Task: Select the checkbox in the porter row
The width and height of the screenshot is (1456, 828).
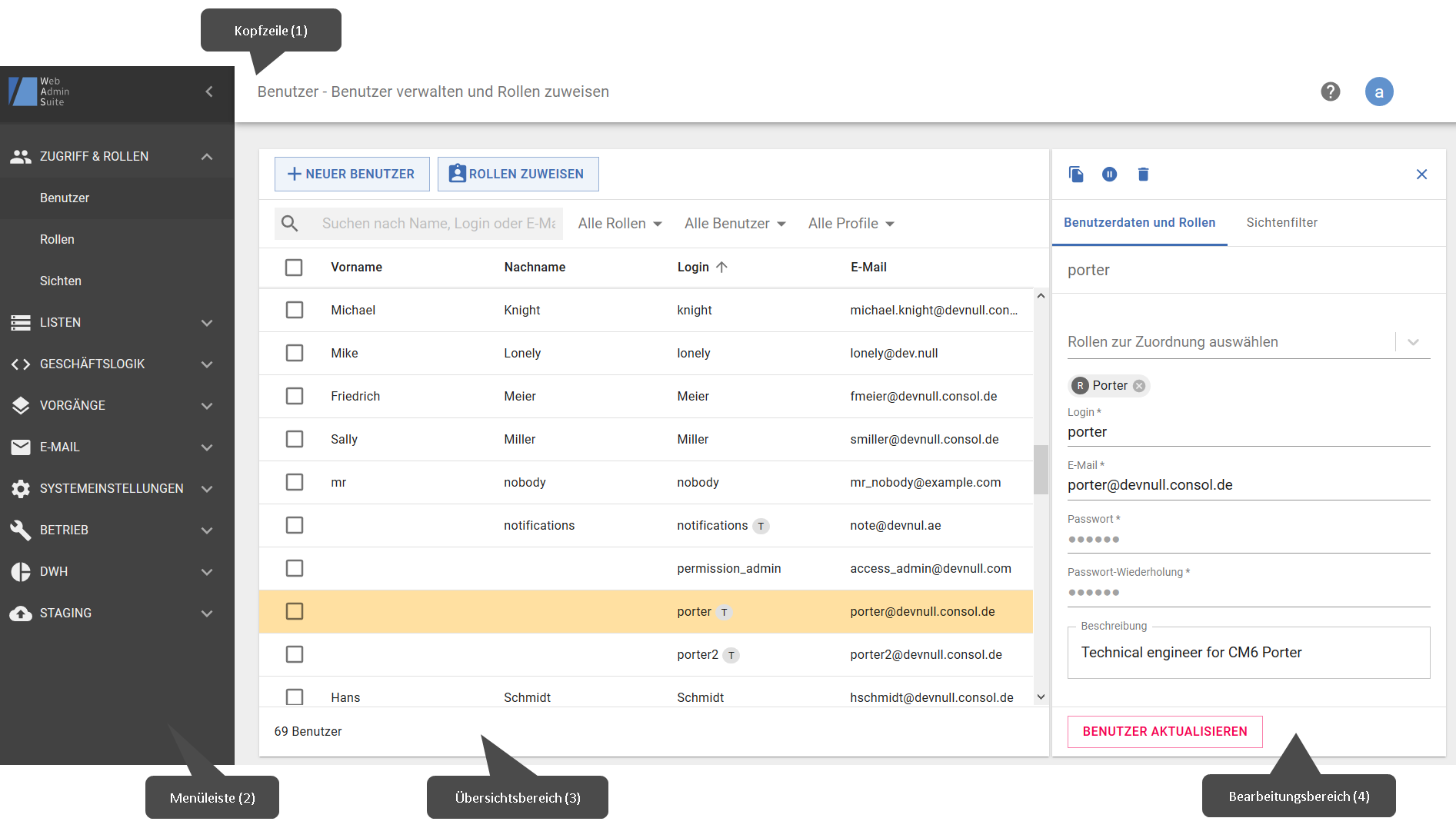Action: (x=295, y=611)
